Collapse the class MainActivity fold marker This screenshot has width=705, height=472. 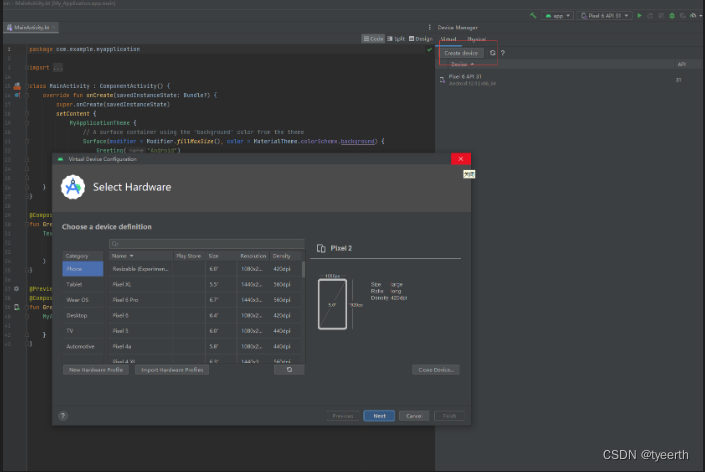tap(27, 86)
